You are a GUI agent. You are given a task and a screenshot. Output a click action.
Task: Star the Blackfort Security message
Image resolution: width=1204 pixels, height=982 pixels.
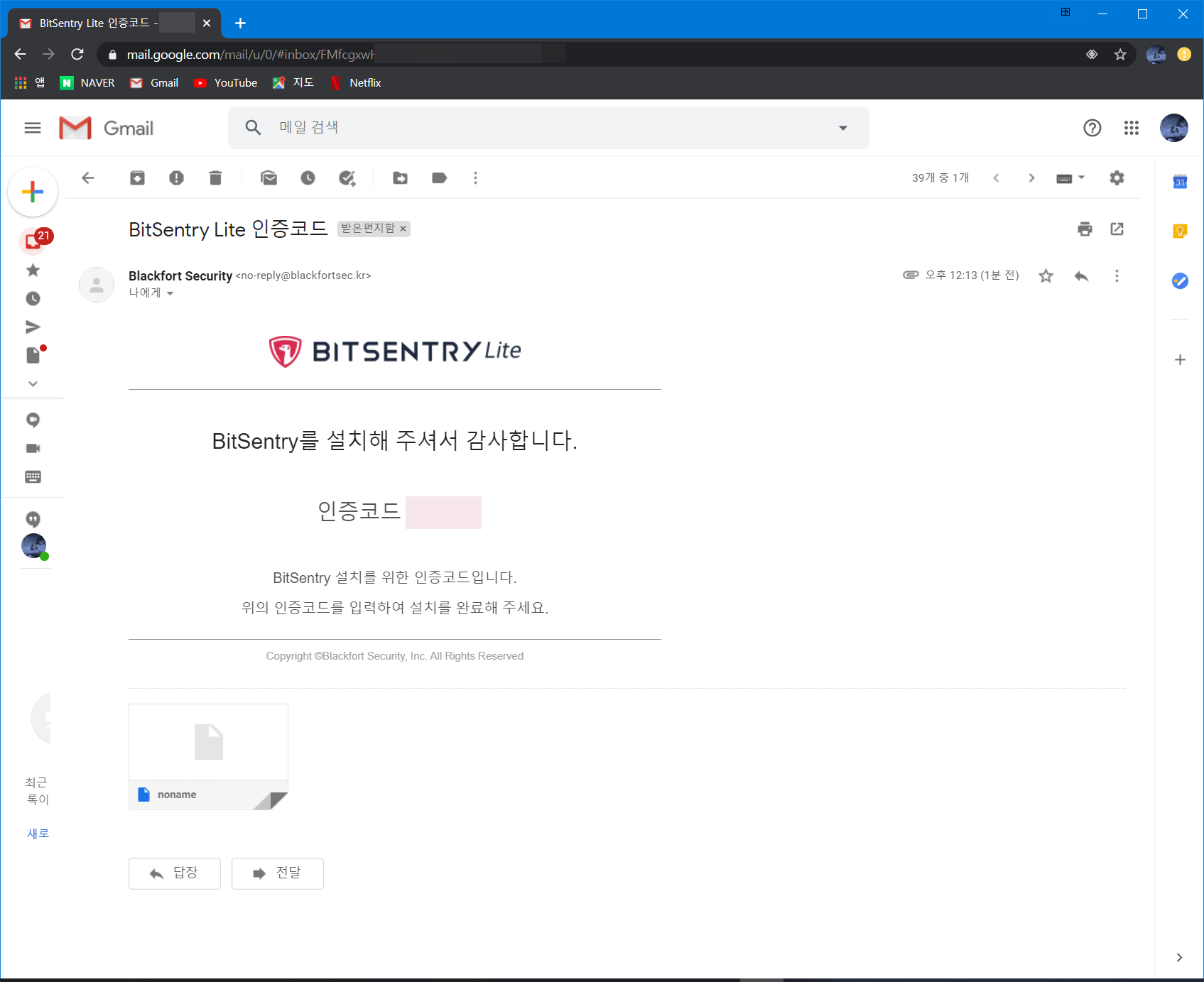pyautogui.click(x=1046, y=275)
